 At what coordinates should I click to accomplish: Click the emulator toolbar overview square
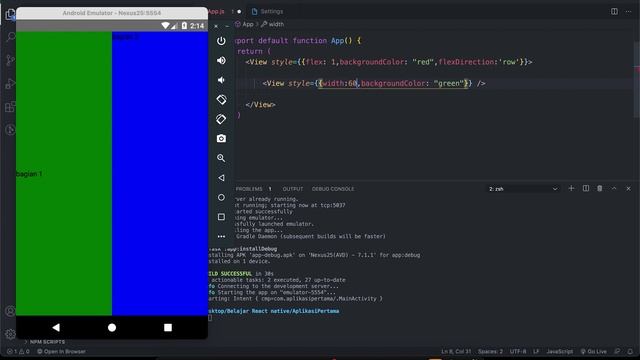click(x=221, y=217)
